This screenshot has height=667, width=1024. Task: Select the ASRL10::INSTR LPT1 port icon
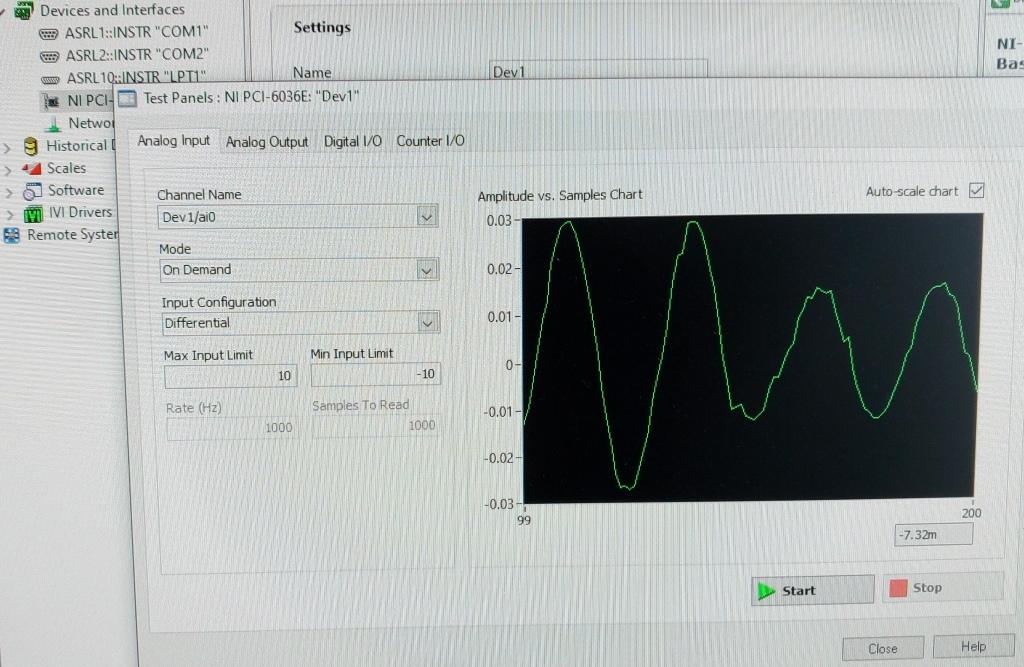(x=50, y=80)
